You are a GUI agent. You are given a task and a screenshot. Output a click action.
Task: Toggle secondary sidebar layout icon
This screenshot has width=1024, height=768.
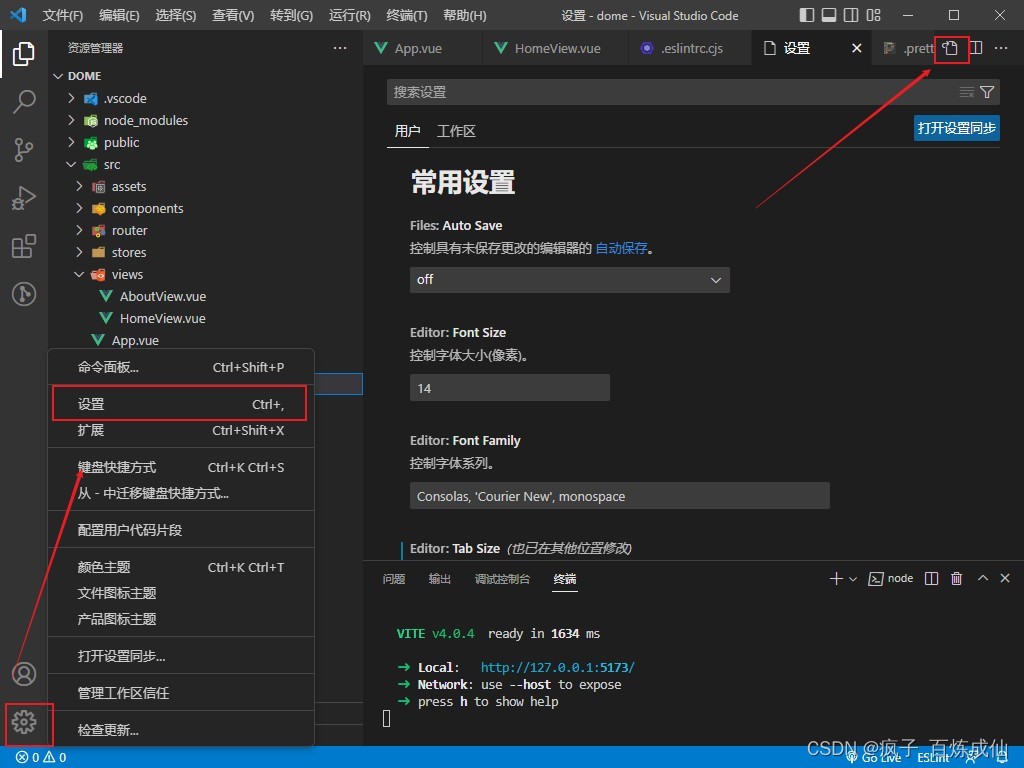pyautogui.click(x=851, y=15)
